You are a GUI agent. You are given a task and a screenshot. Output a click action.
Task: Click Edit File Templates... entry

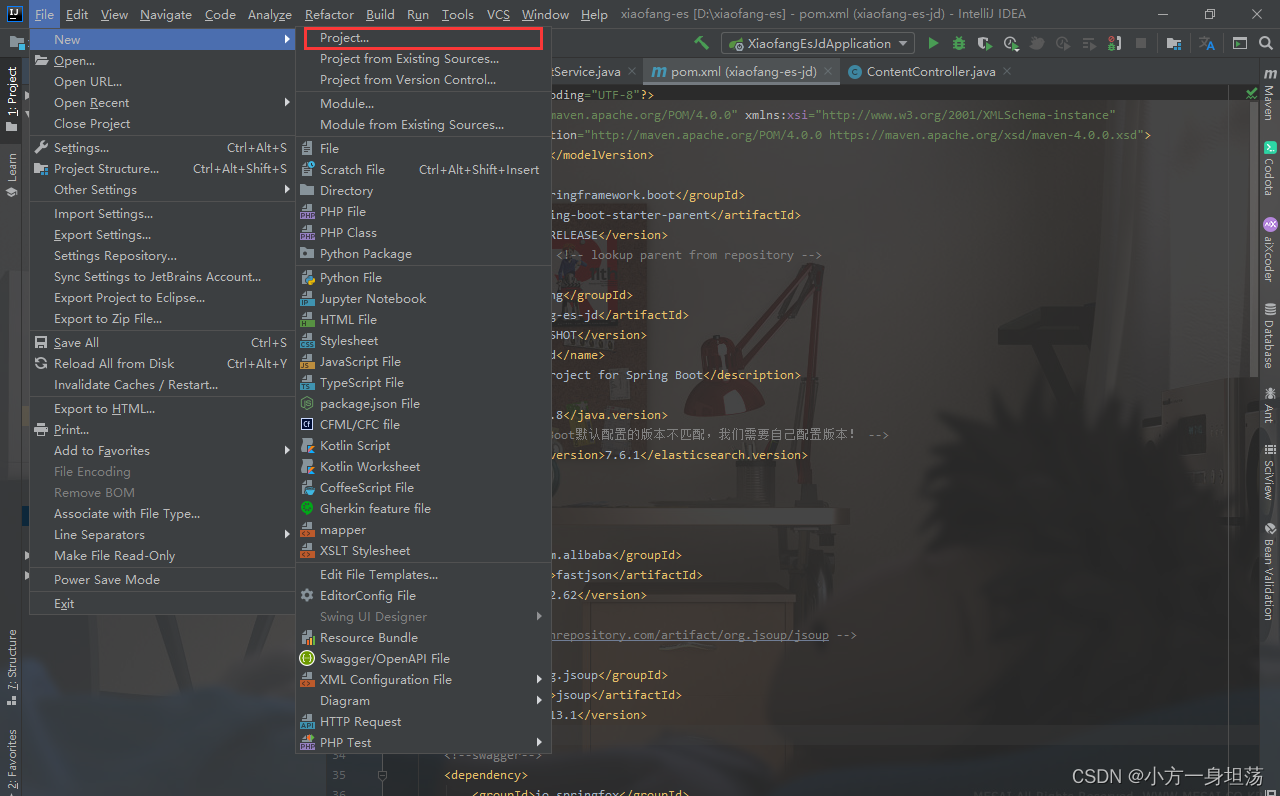(423, 574)
